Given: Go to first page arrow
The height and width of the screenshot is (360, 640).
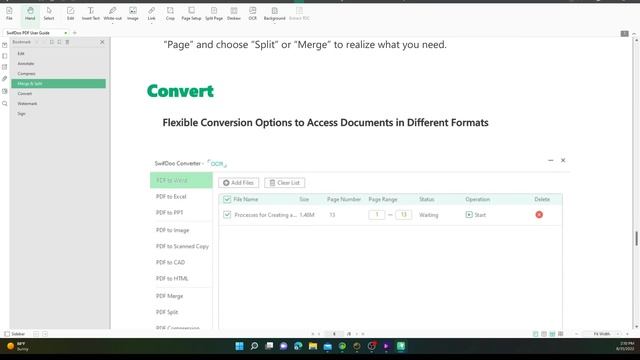Looking at the screenshot, I should coord(313,334).
